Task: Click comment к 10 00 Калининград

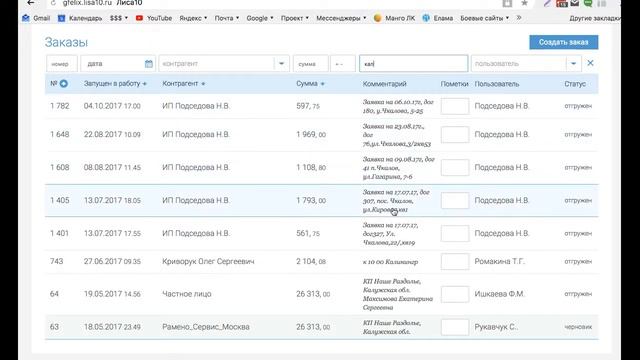Action: click(390, 262)
